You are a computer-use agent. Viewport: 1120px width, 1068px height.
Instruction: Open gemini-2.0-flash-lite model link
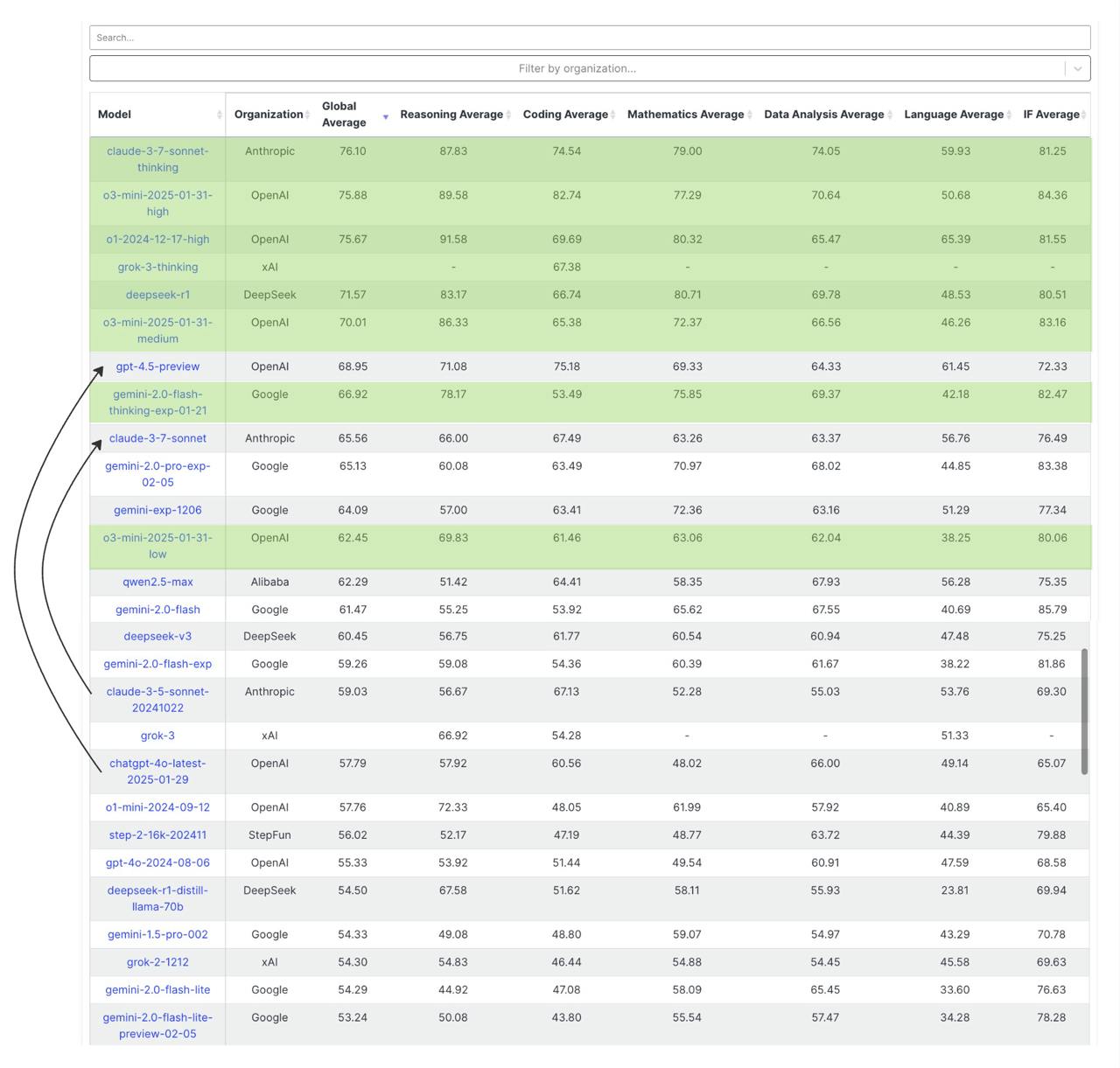[157, 990]
